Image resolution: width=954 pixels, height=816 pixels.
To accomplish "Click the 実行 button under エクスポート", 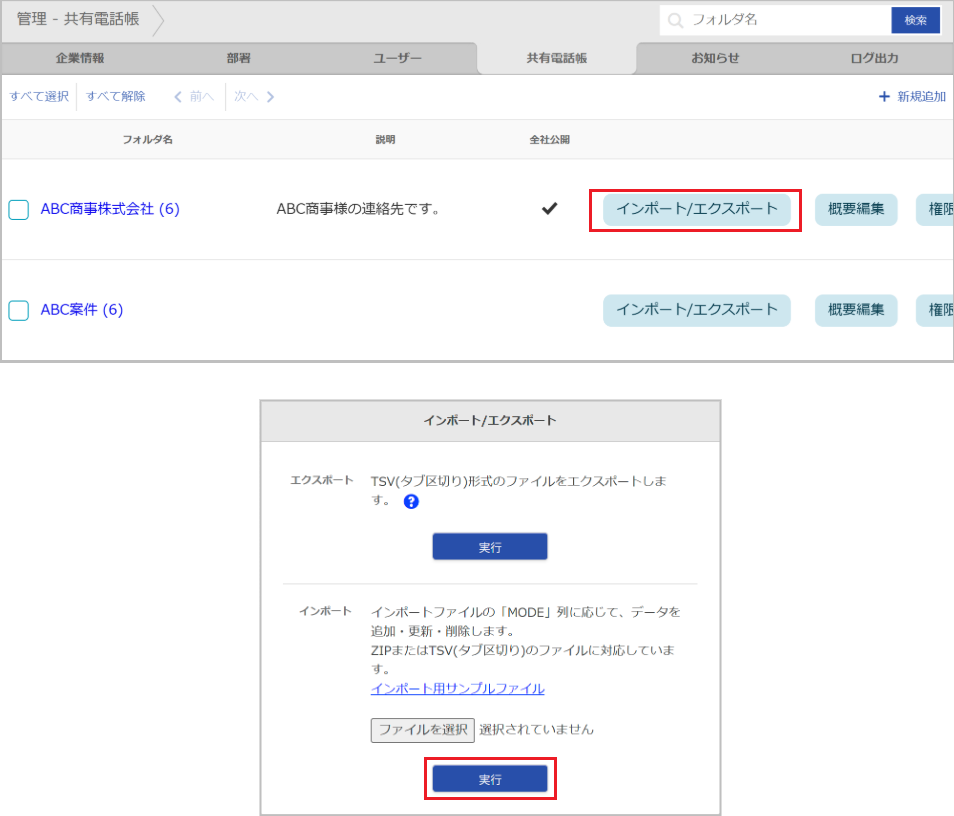I will (490, 546).
